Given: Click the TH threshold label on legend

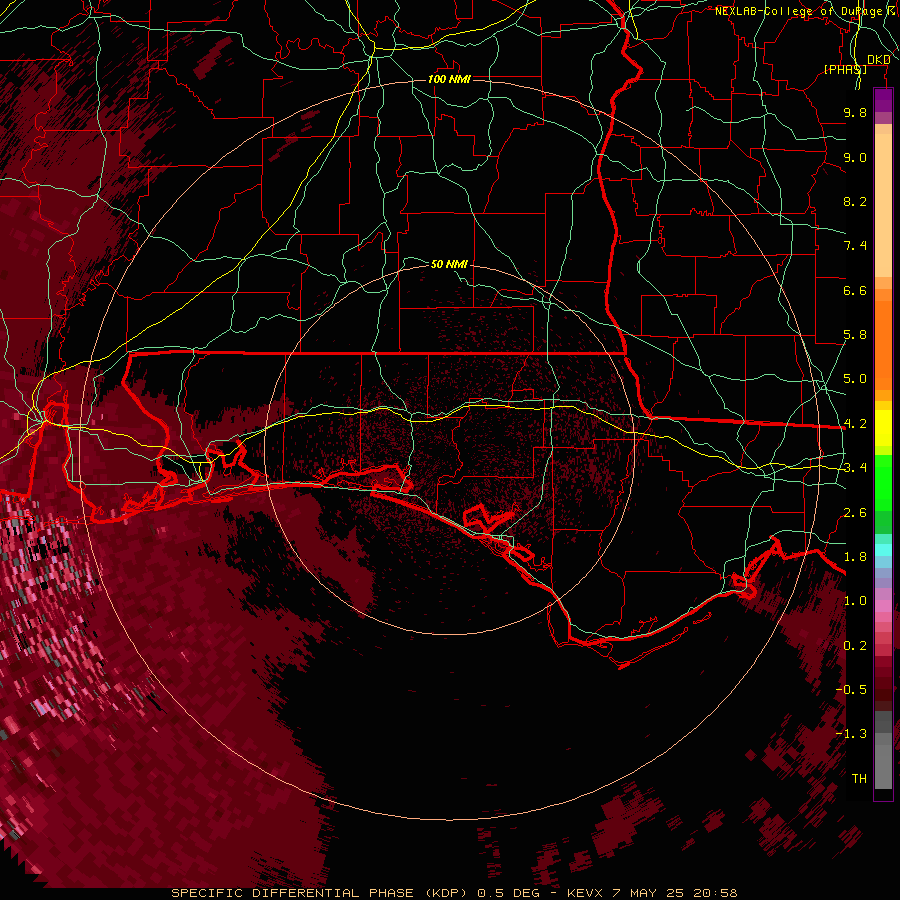Looking at the screenshot, I should coord(859,779).
